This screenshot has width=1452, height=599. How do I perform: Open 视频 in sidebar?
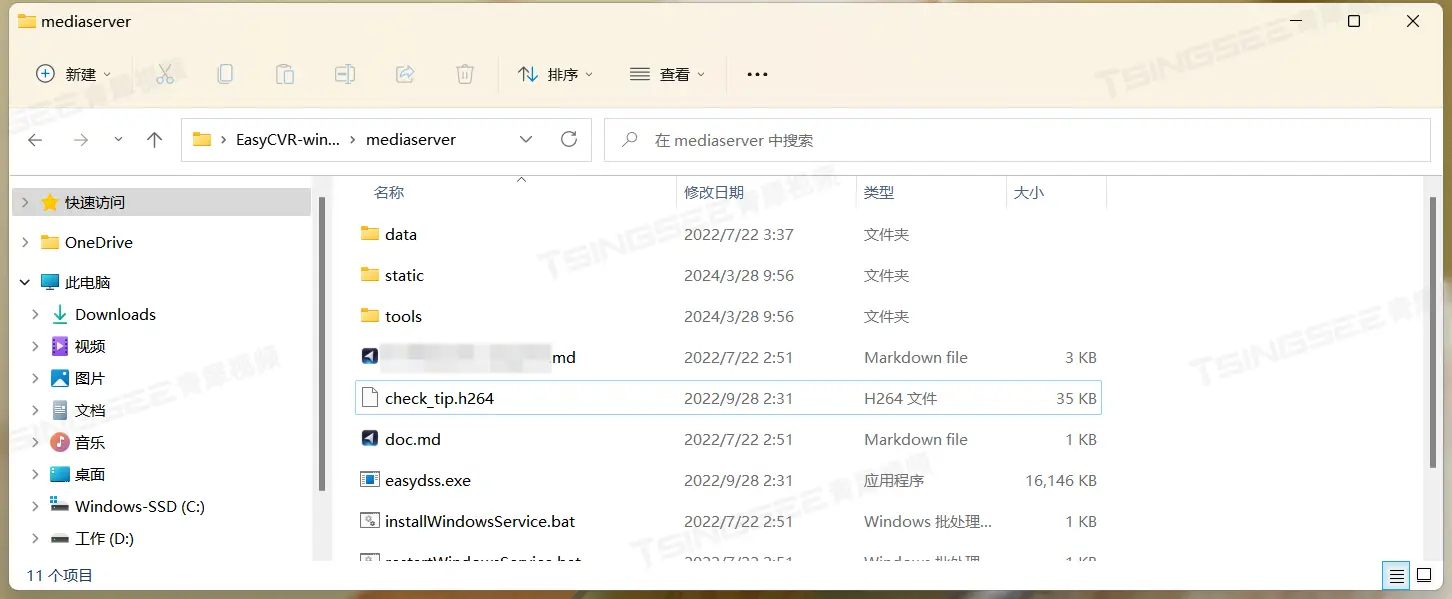90,346
